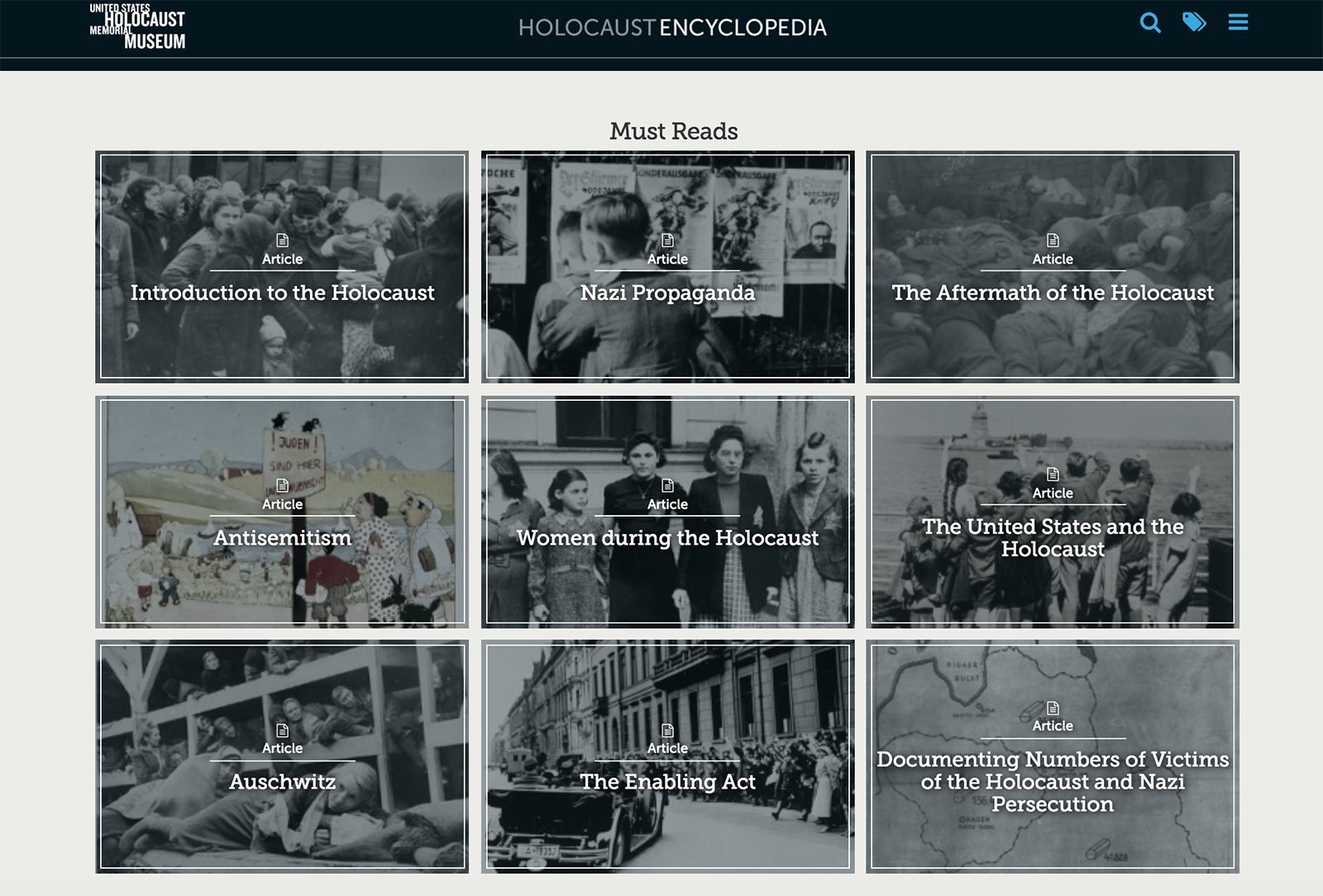Click the article icon on the Auschwitz card
This screenshot has height=896, width=1323.
pyautogui.click(x=284, y=728)
